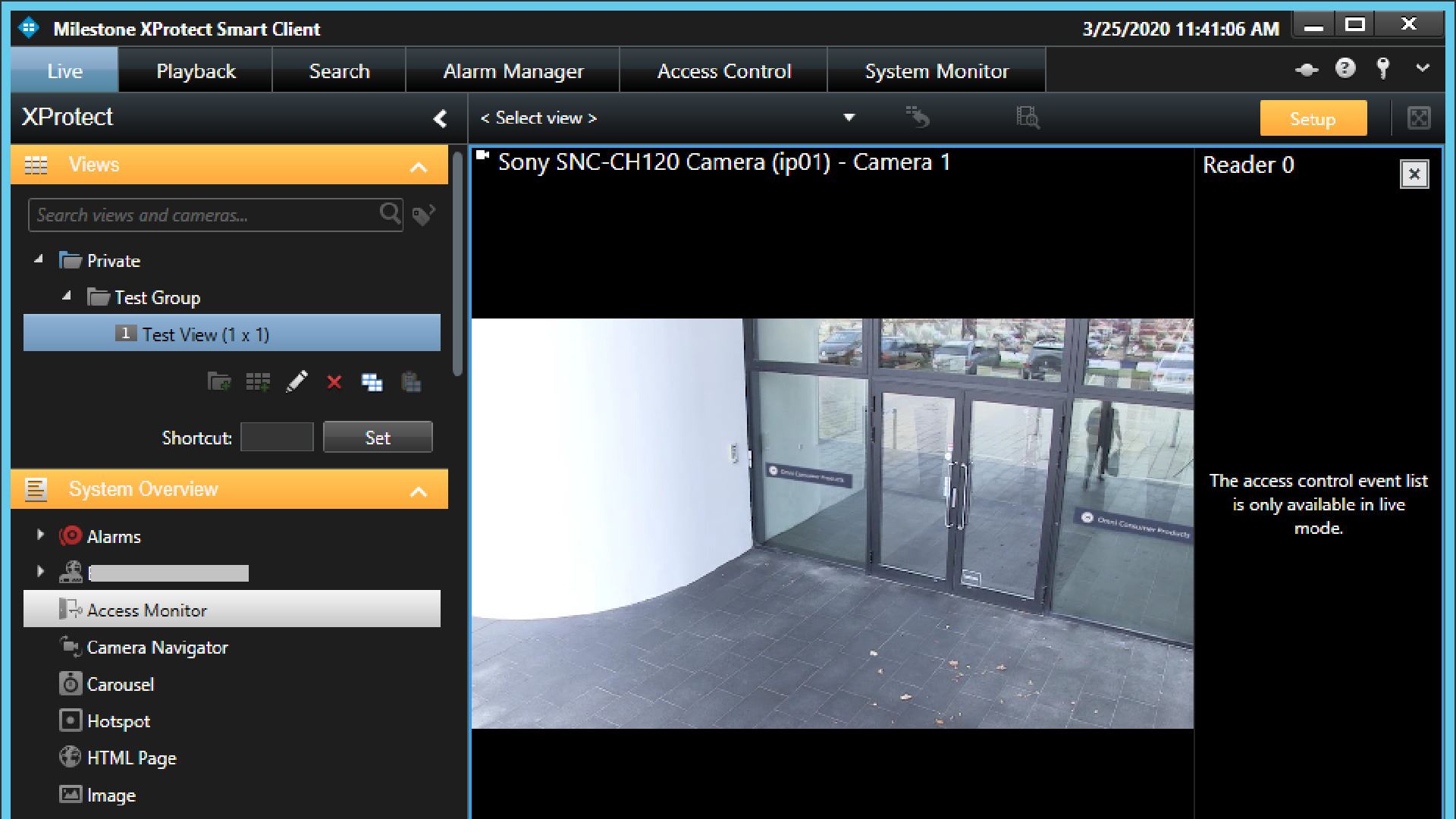Click the Camera Navigator icon

tap(70, 646)
